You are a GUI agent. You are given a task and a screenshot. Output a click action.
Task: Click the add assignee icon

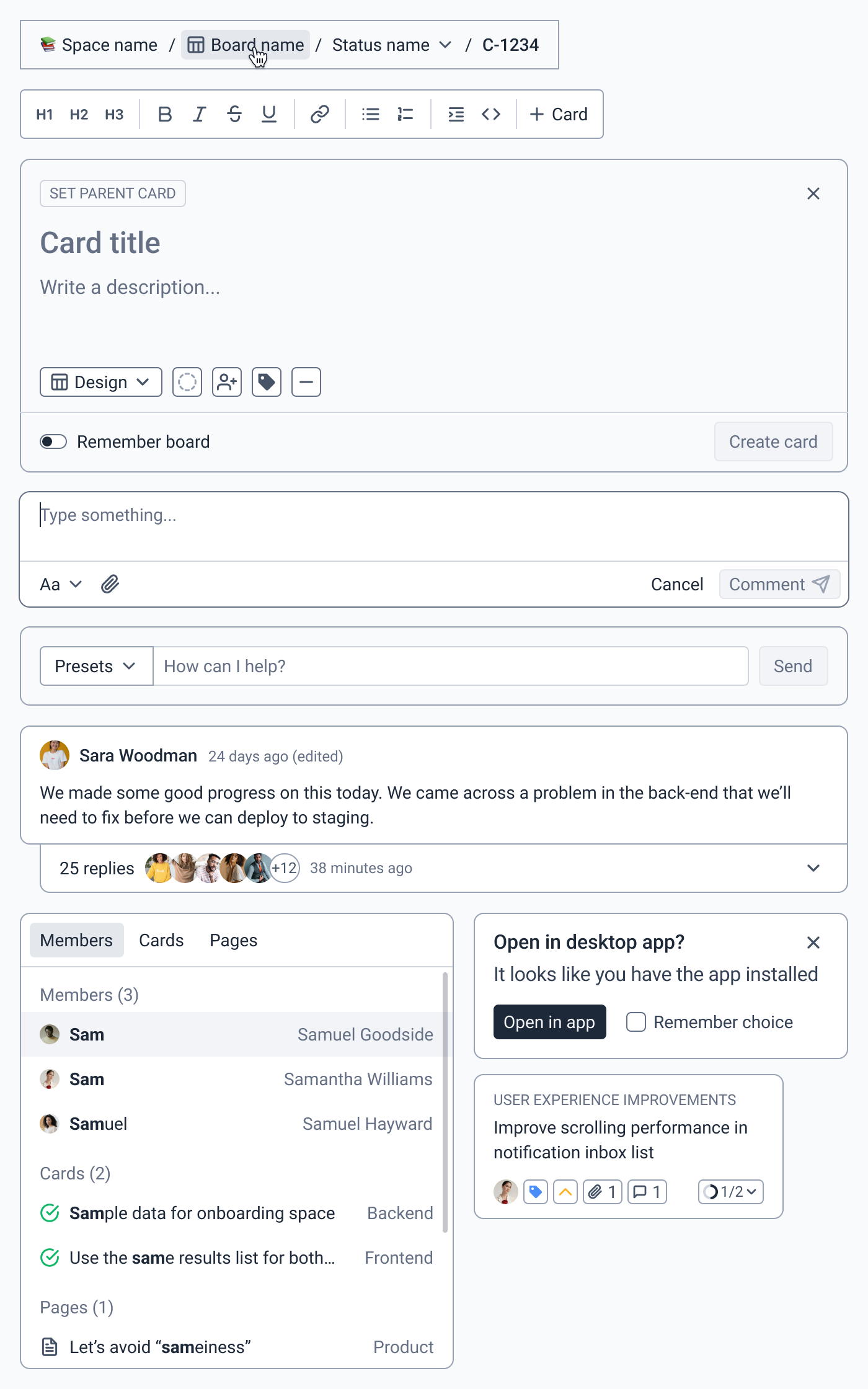pos(227,382)
